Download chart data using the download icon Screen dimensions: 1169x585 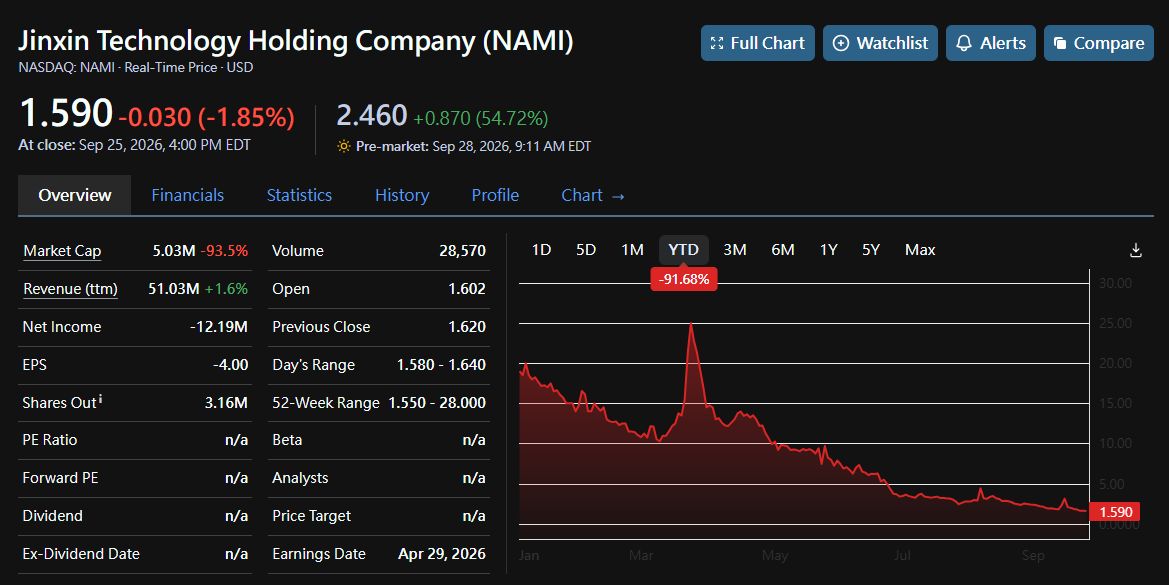1135,250
